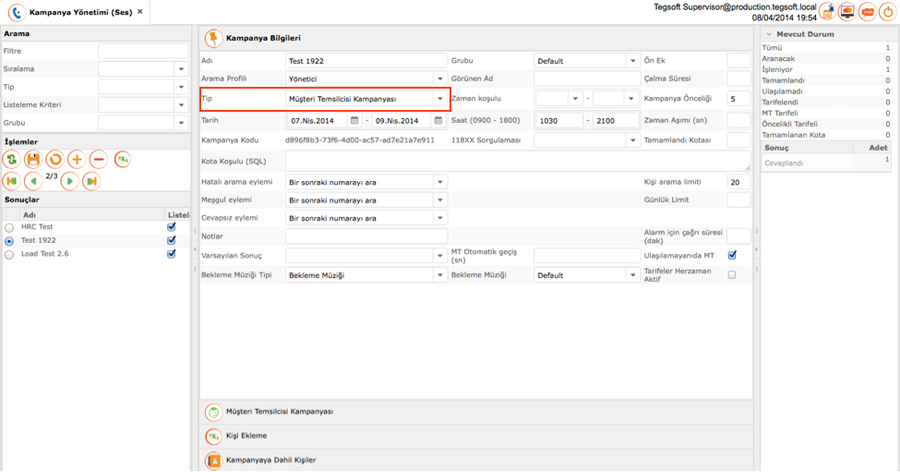Toggle the Ulaşılamayanıda MT checkbox
This screenshot has width=900, height=472.
(x=732, y=255)
